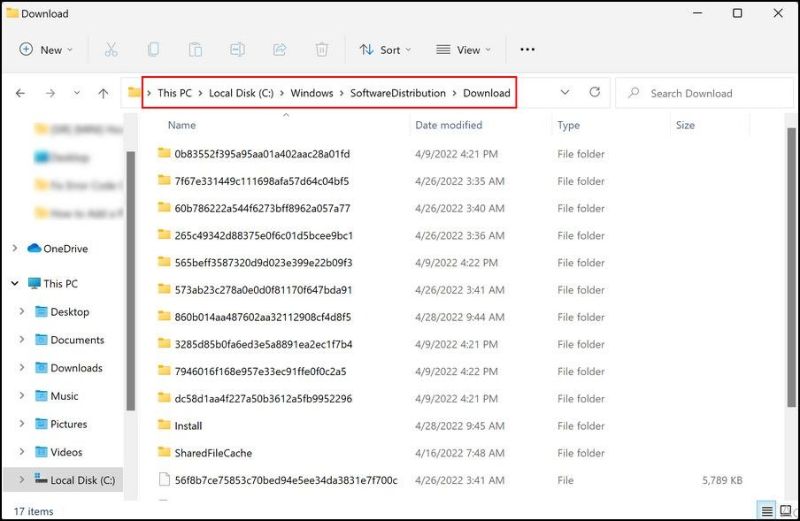Switch to details view layout icon
Viewport: 800px width, 521px height.
[x=767, y=510]
